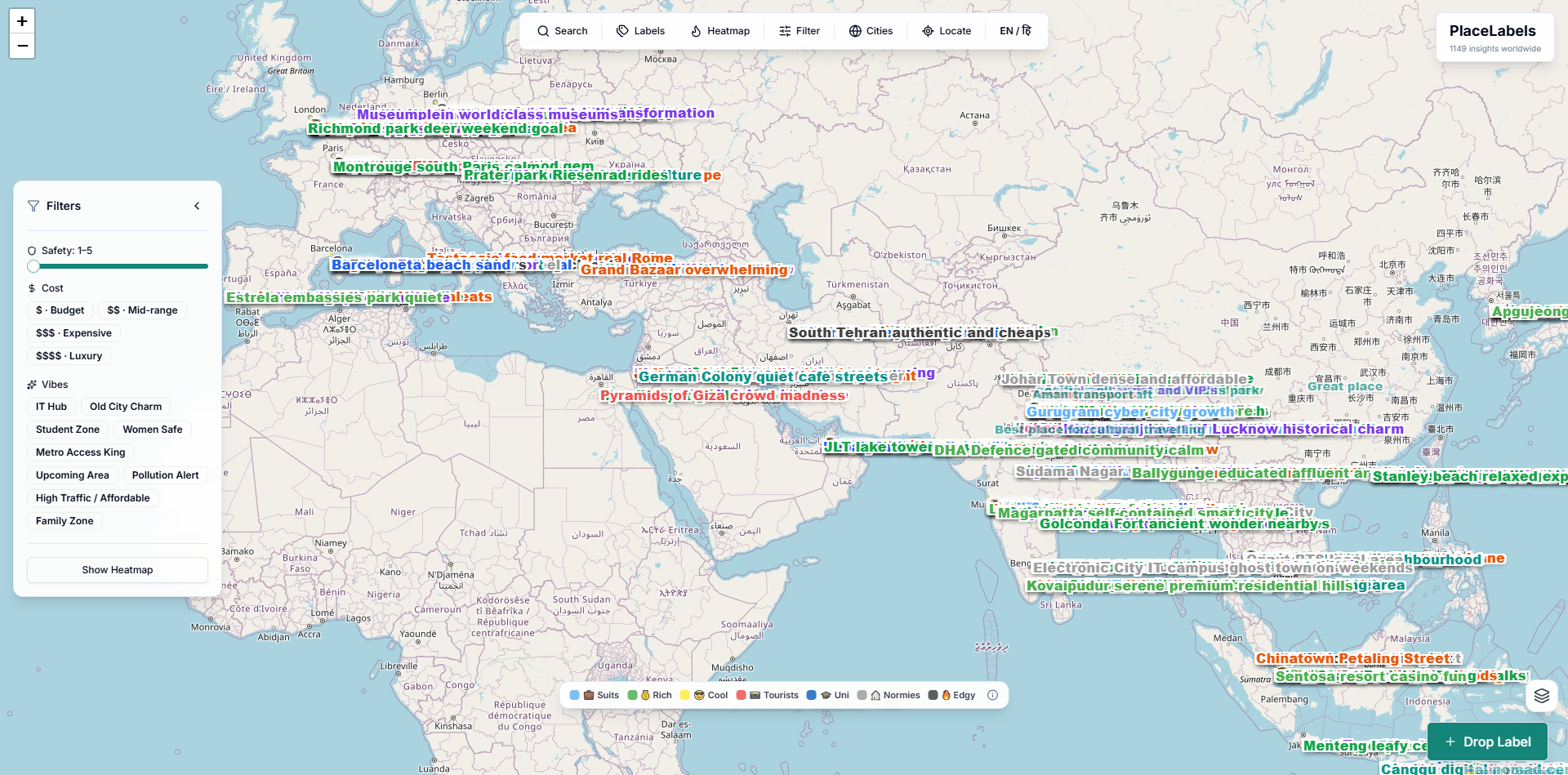1568x775 pixels.
Task: Zoom in on the map
Action: pyautogui.click(x=22, y=21)
